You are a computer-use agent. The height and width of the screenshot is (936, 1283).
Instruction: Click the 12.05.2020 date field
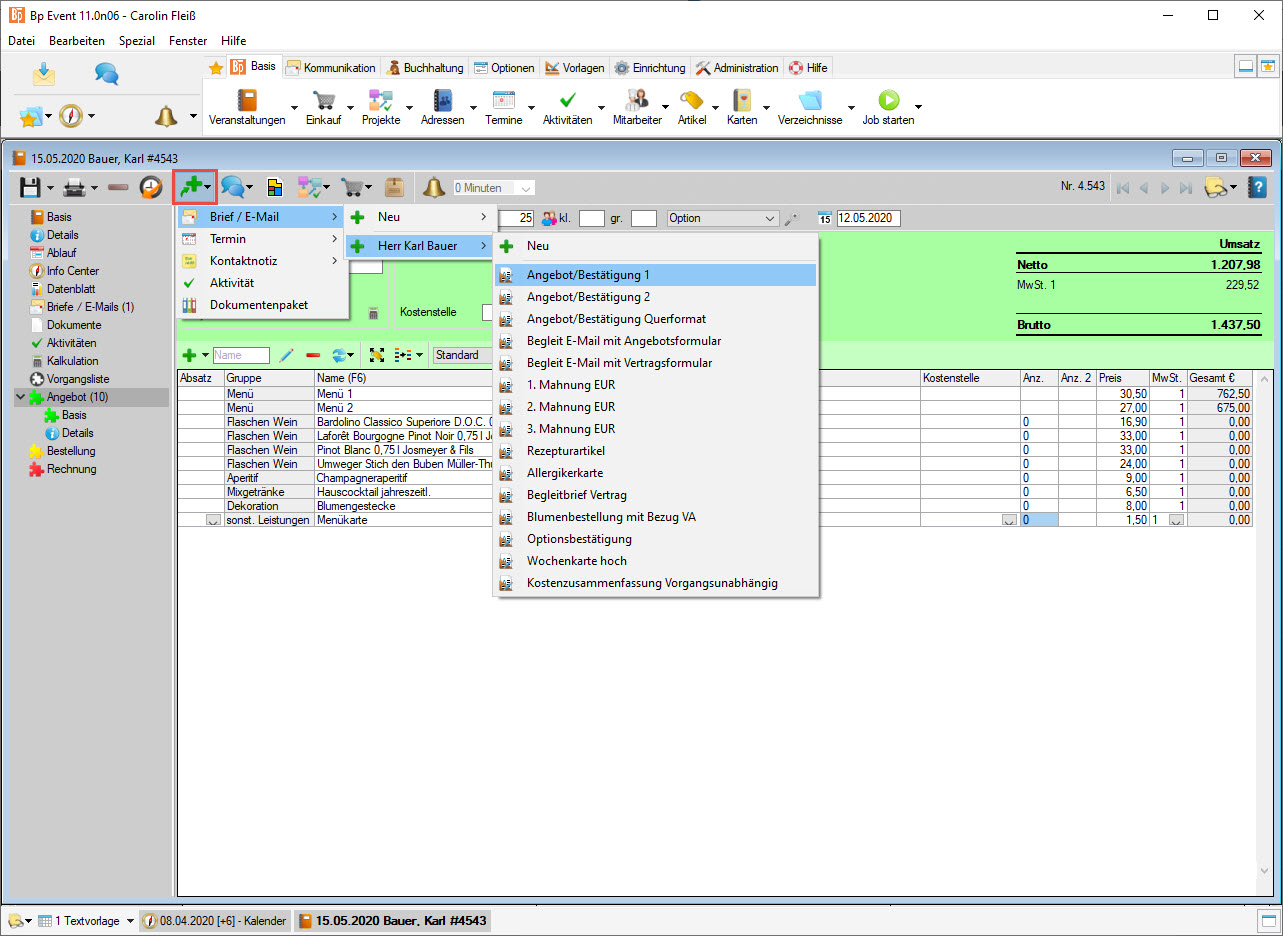[868, 218]
